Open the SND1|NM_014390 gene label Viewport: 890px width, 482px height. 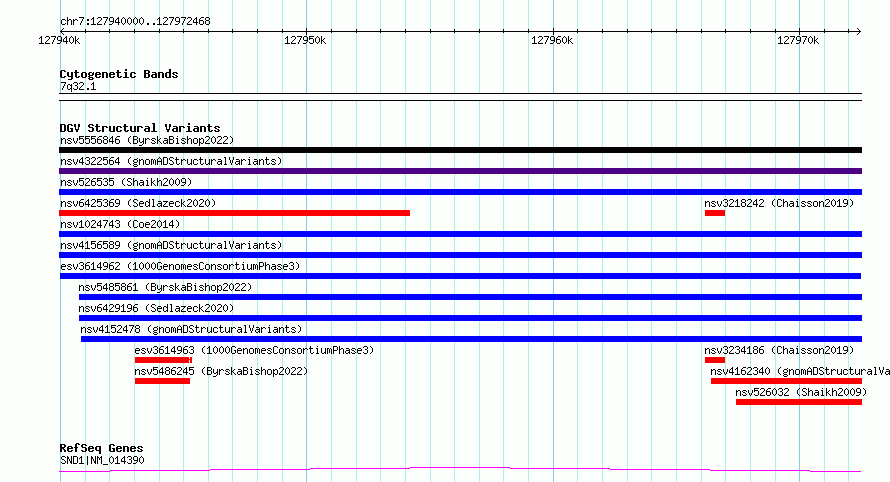pos(102,460)
